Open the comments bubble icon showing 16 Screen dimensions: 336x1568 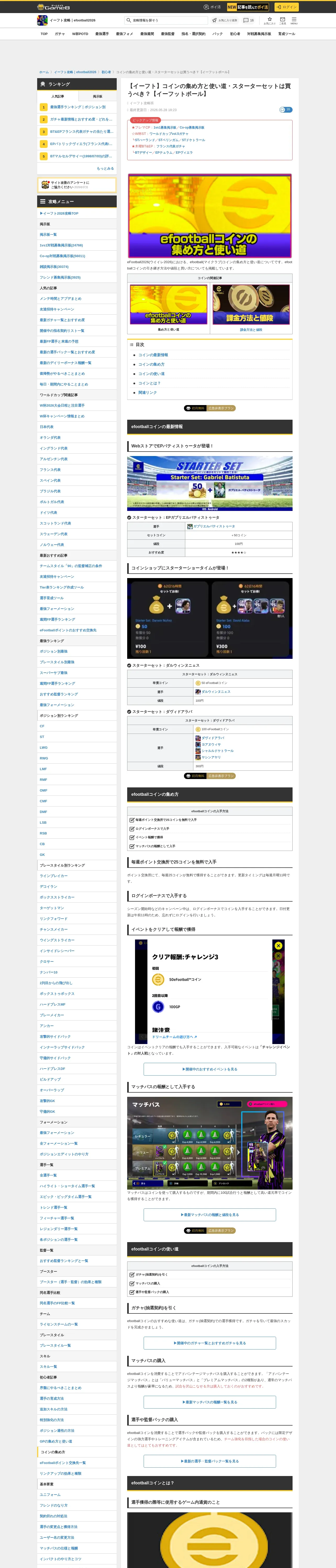pyautogui.click(x=246, y=20)
